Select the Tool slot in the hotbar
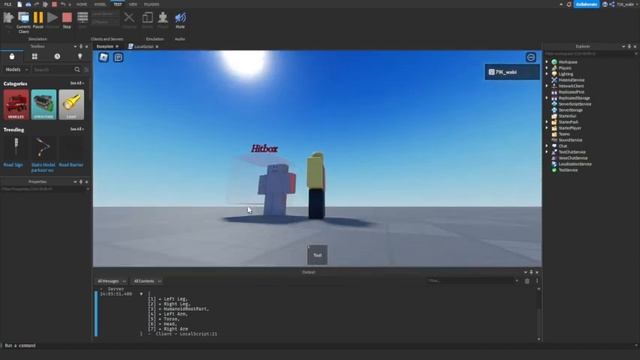Image resolution: width=640 pixels, height=360 pixels. [x=317, y=255]
